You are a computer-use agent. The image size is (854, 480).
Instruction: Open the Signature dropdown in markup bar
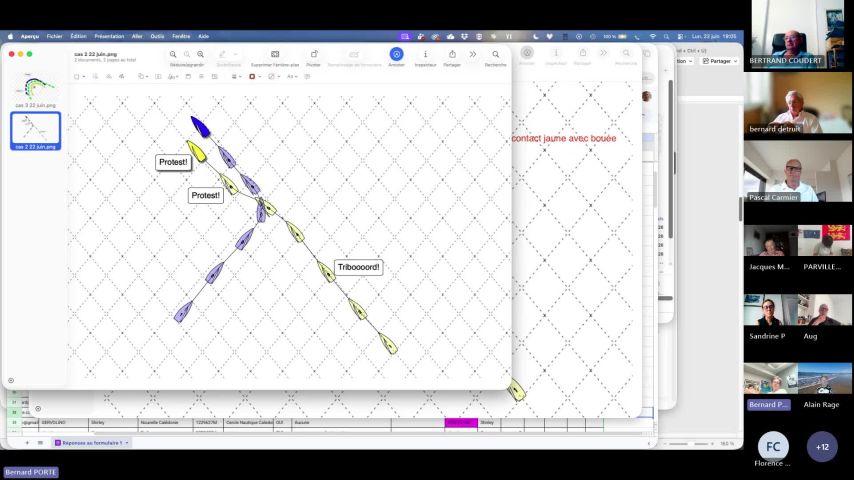tap(174, 77)
